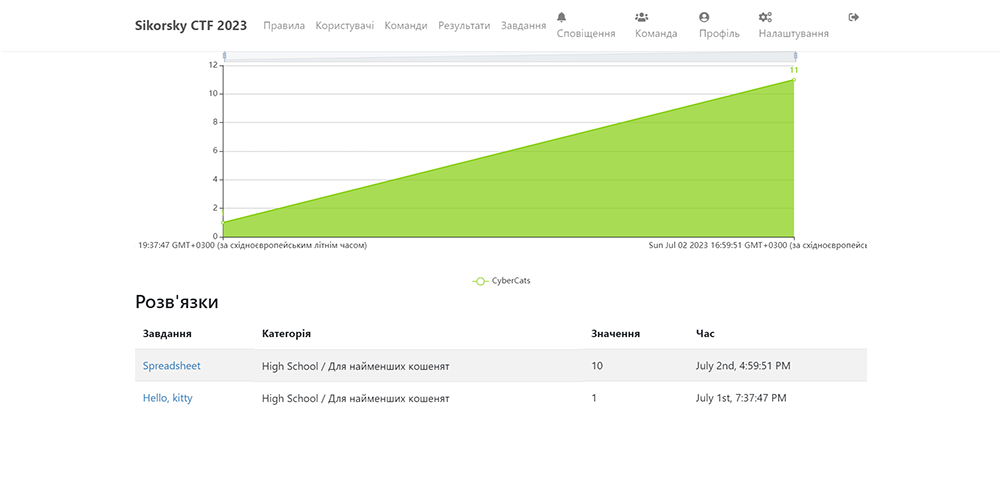This screenshot has width=1000, height=488.
Task: Click the team group icon for Команда
Action: (x=641, y=17)
